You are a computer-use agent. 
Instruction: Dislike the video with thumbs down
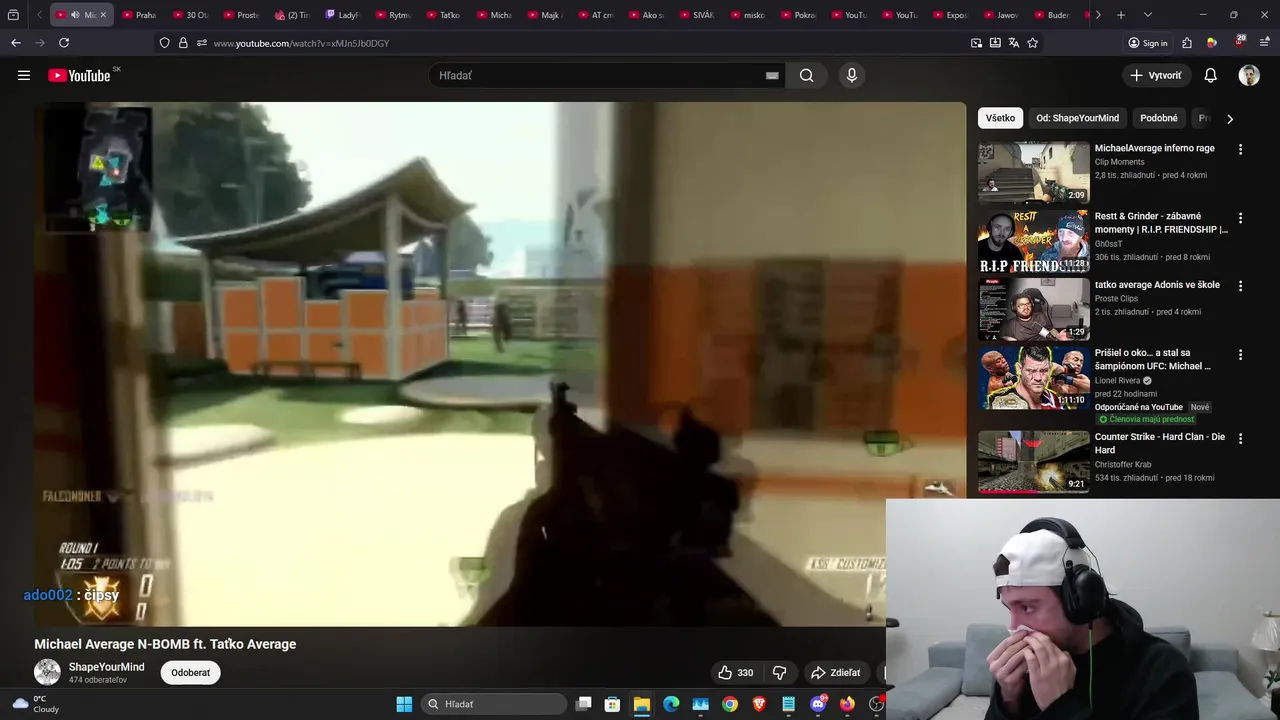point(780,673)
